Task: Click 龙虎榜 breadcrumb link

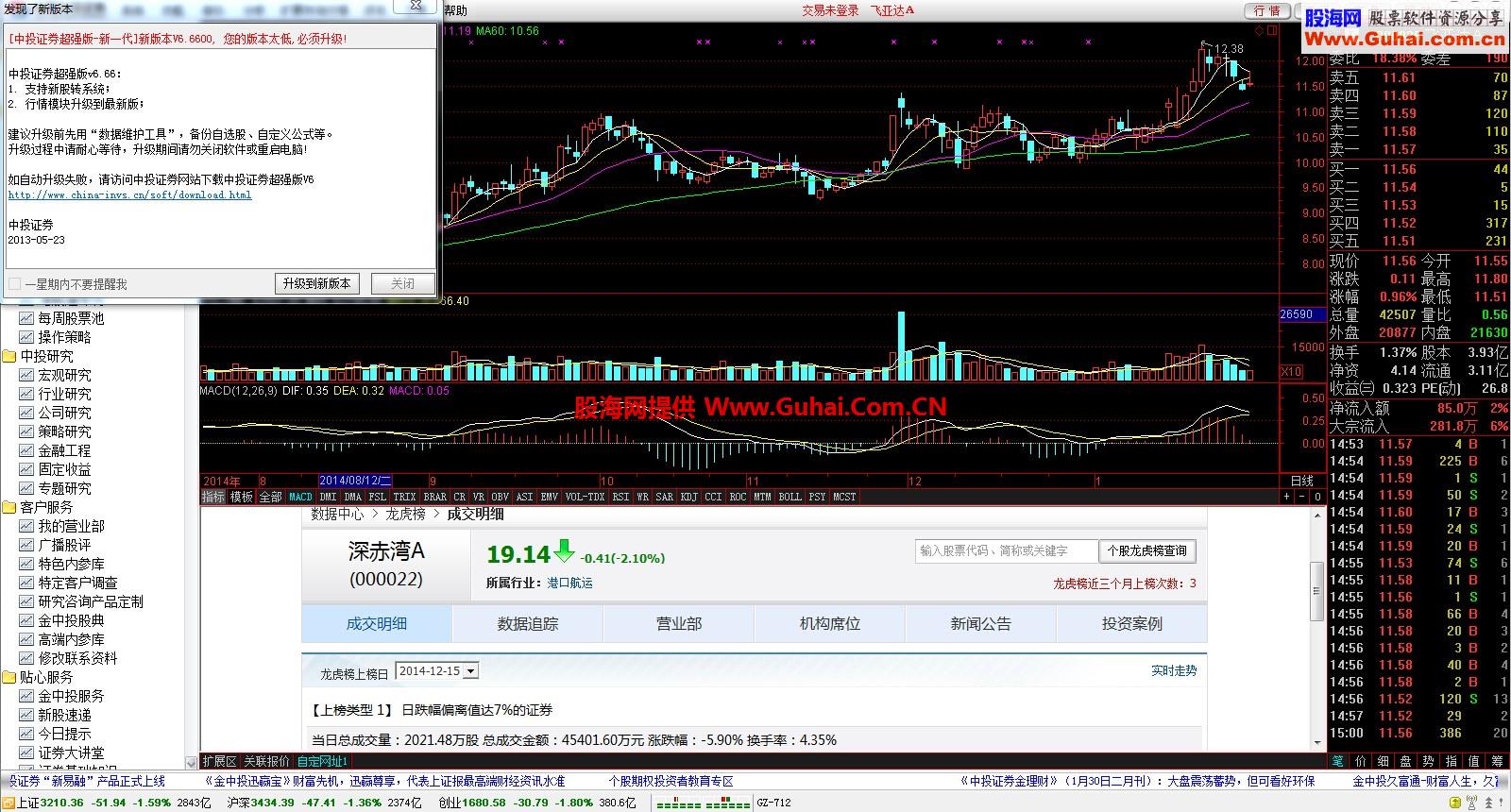Action: (x=405, y=514)
